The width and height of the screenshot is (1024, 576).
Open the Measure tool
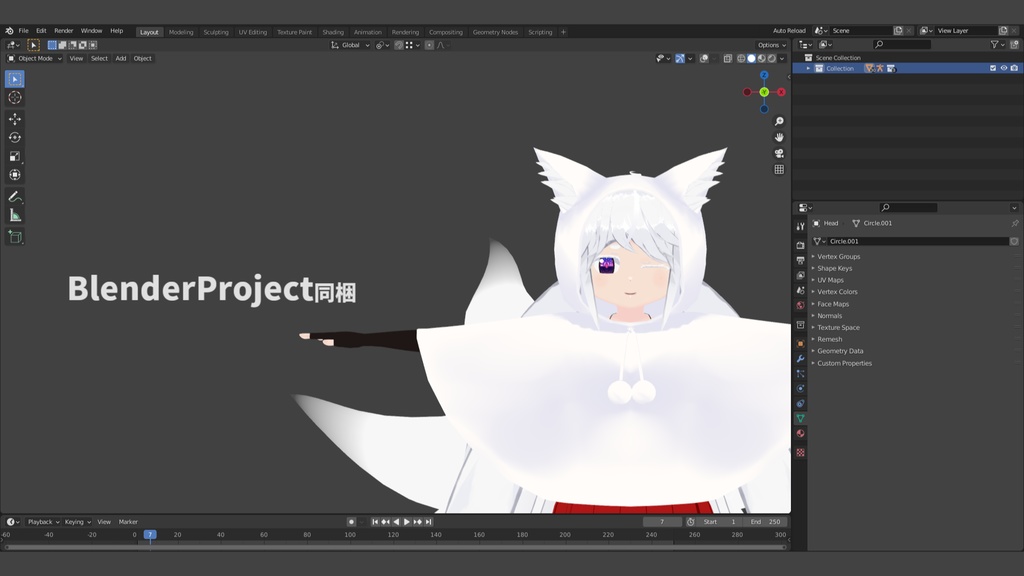click(x=15, y=213)
